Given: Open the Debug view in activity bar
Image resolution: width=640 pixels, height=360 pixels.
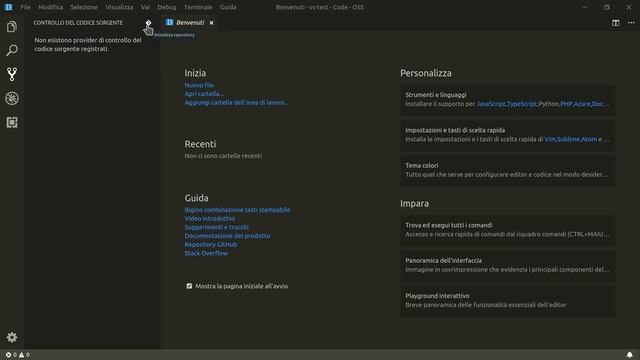Looking at the screenshot, I should (x=12, y=98).
